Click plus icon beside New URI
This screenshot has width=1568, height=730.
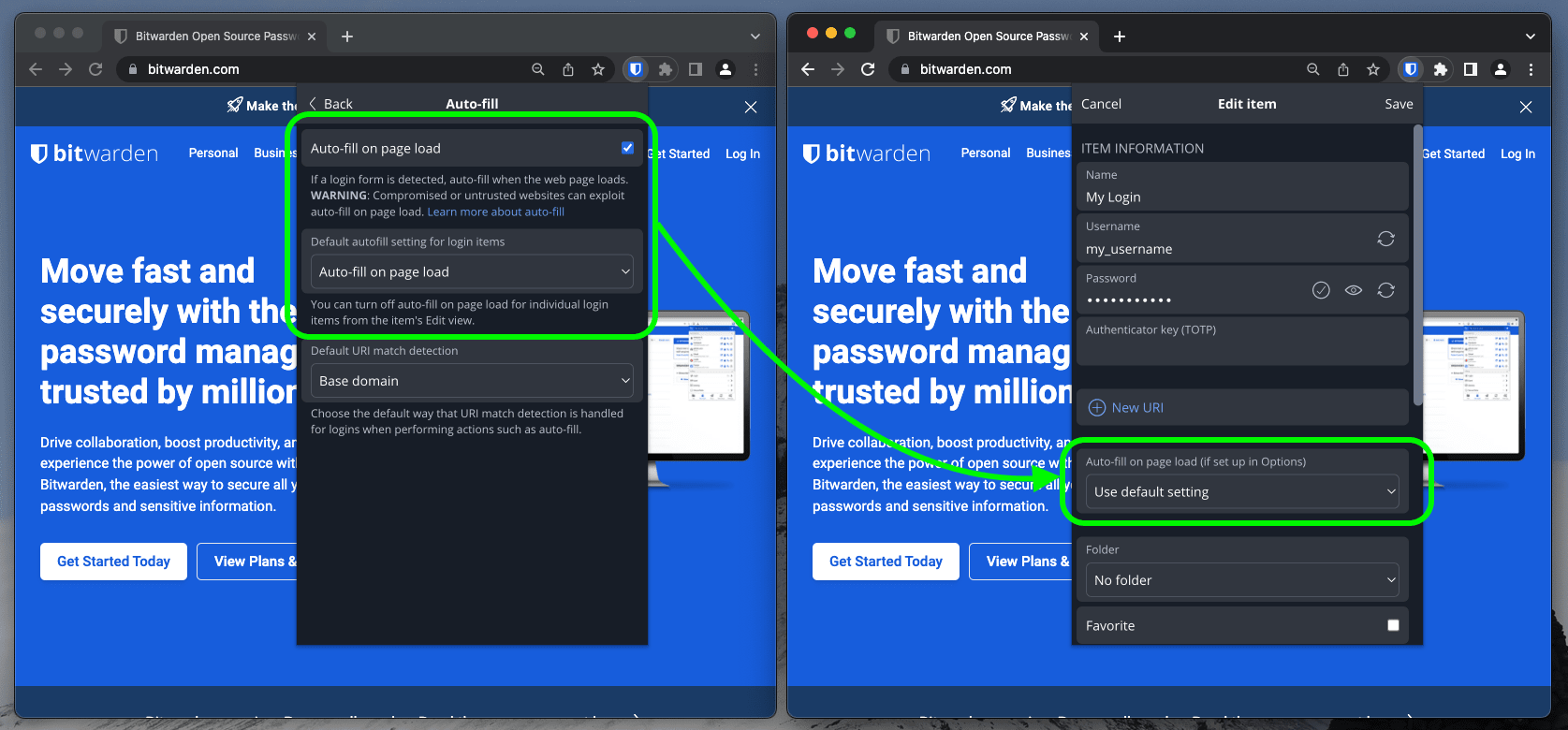point(1097,408)
